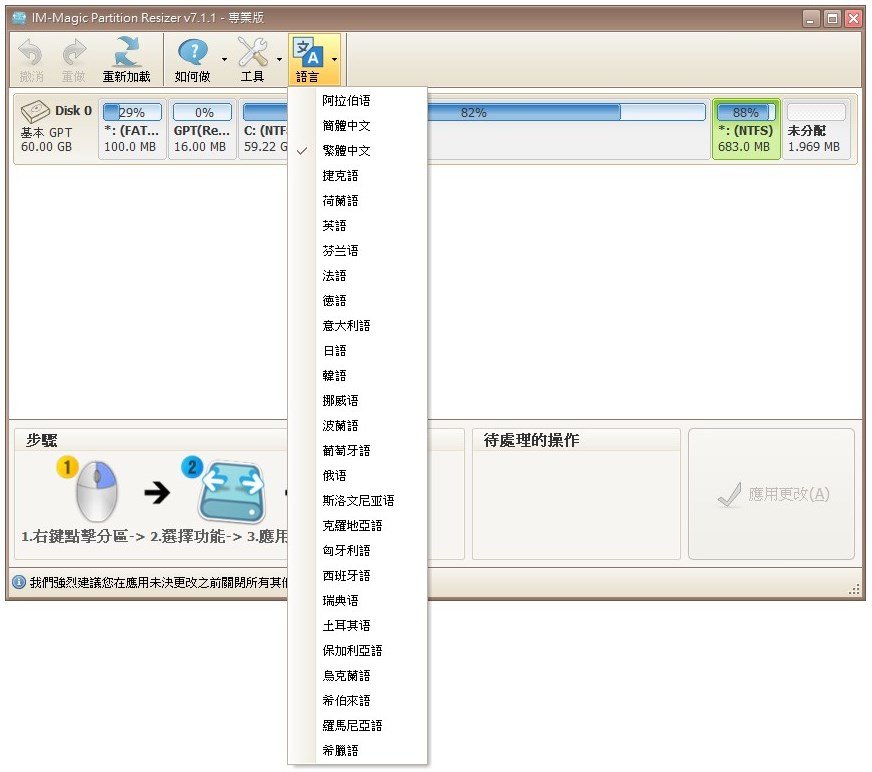Click the resize grip in status bar
This screenshot has height=772, width=872.
coord(854,590)
